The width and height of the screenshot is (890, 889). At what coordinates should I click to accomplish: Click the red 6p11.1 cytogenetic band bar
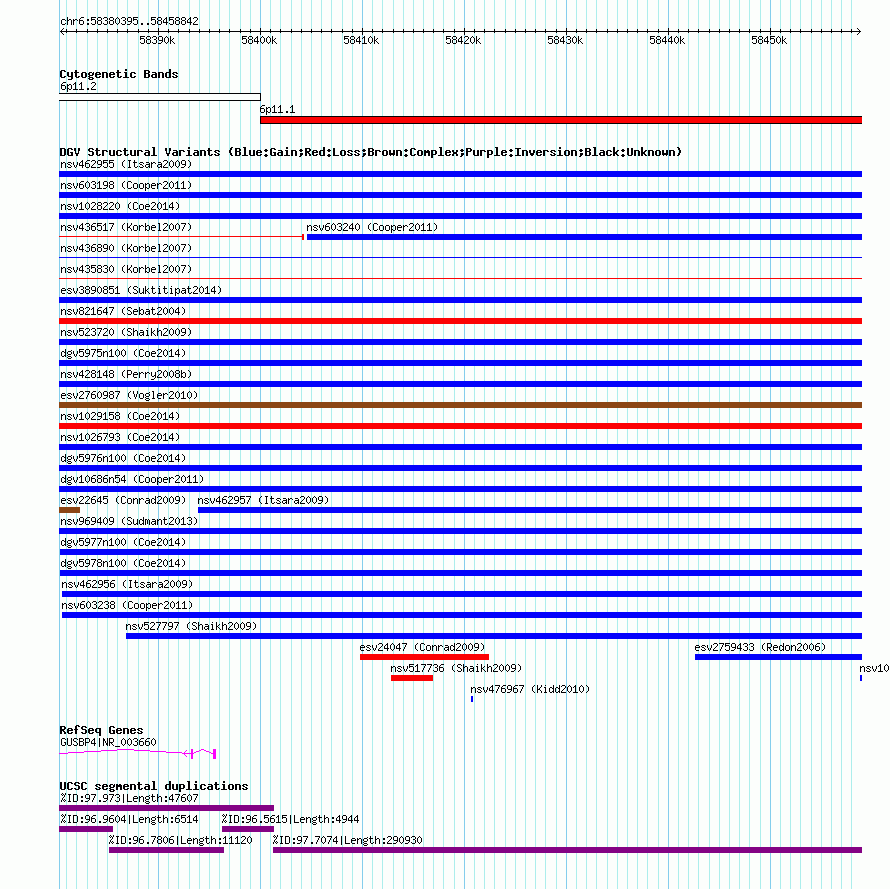[x=561, y=120]
